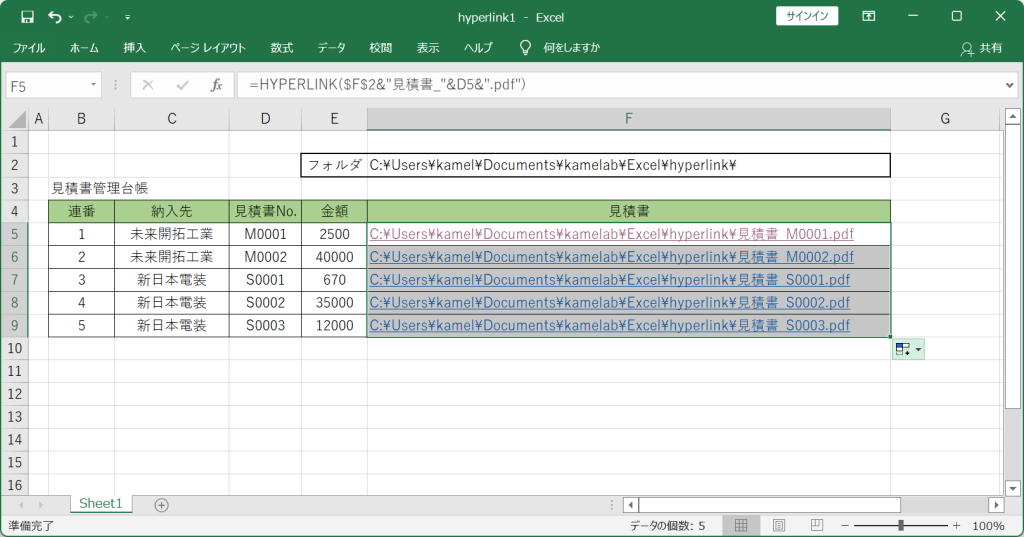Click the 納入先 header cell
1024x537 pixels.
172,211
